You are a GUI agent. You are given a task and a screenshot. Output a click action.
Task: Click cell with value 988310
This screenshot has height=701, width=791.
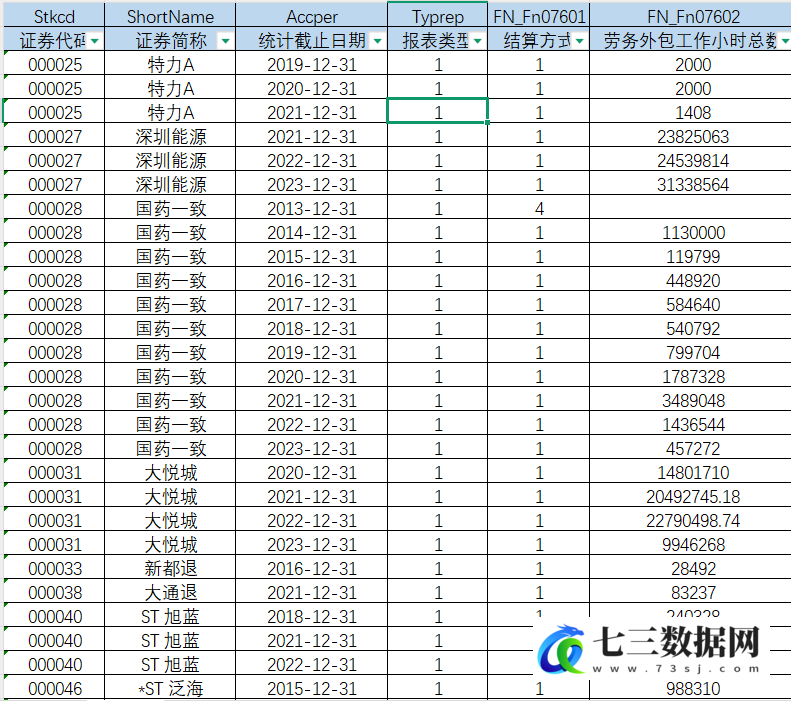[x=691, y=689]
